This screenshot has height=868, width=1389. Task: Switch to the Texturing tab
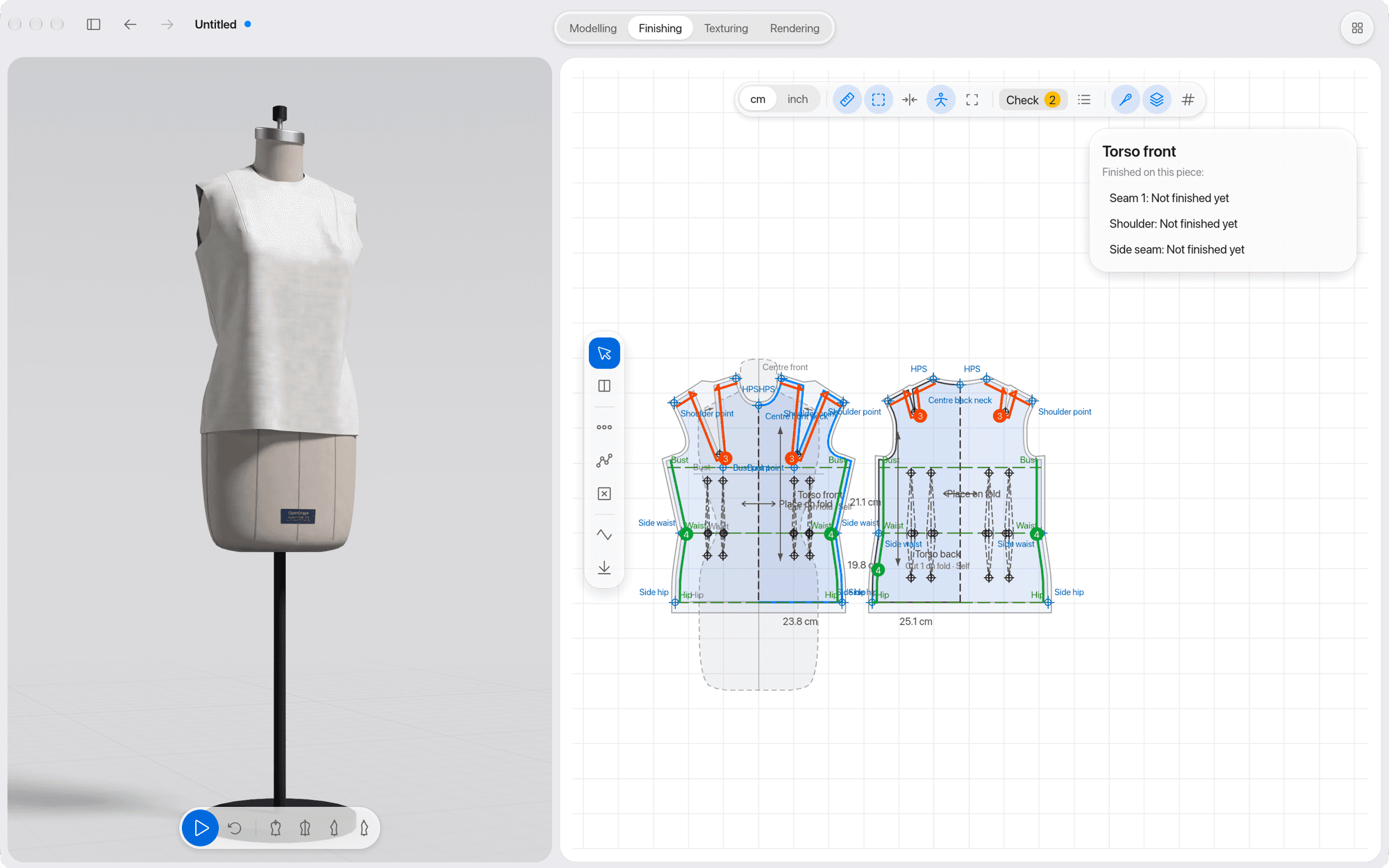726,28
